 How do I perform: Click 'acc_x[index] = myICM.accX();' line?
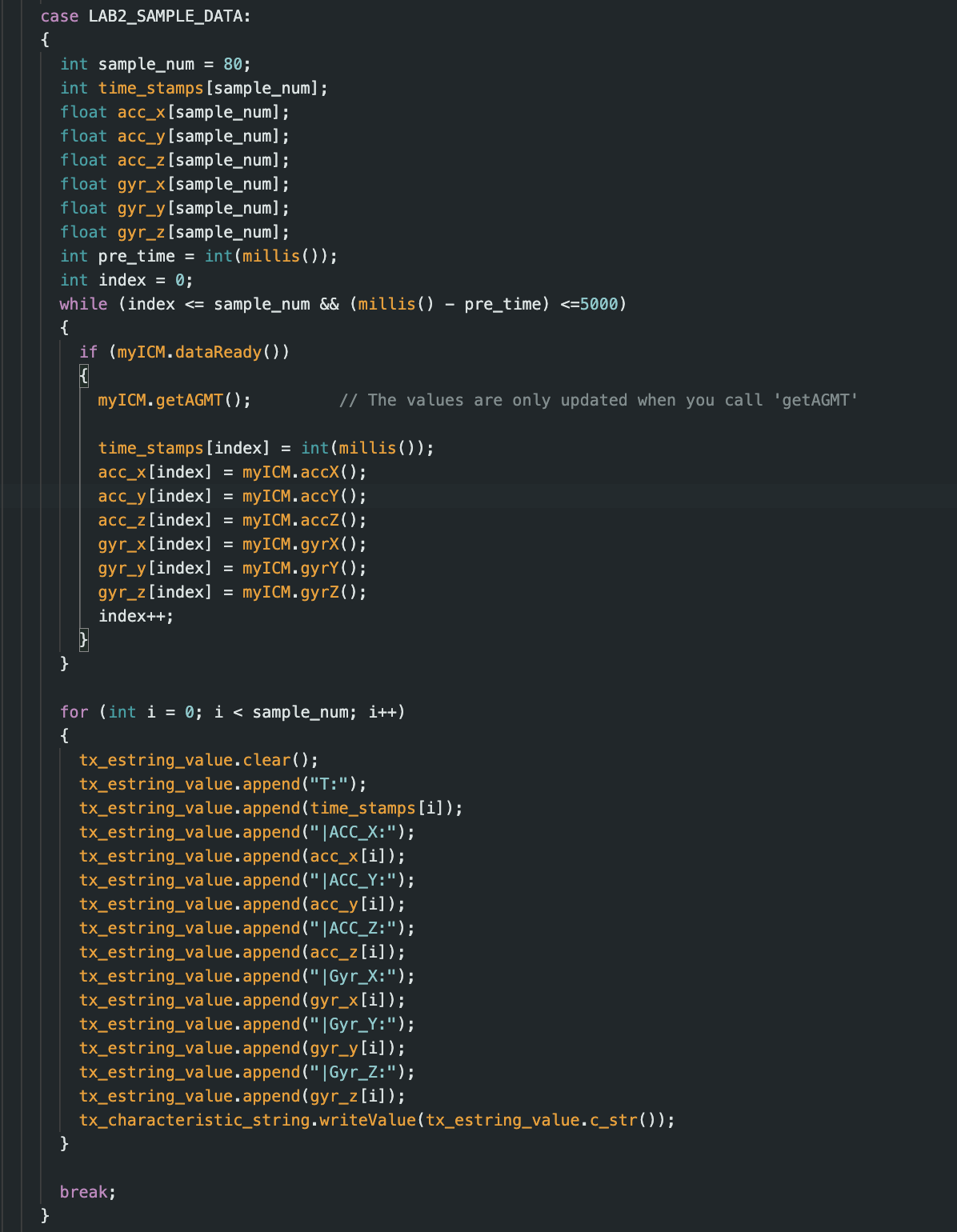(233, 472)
